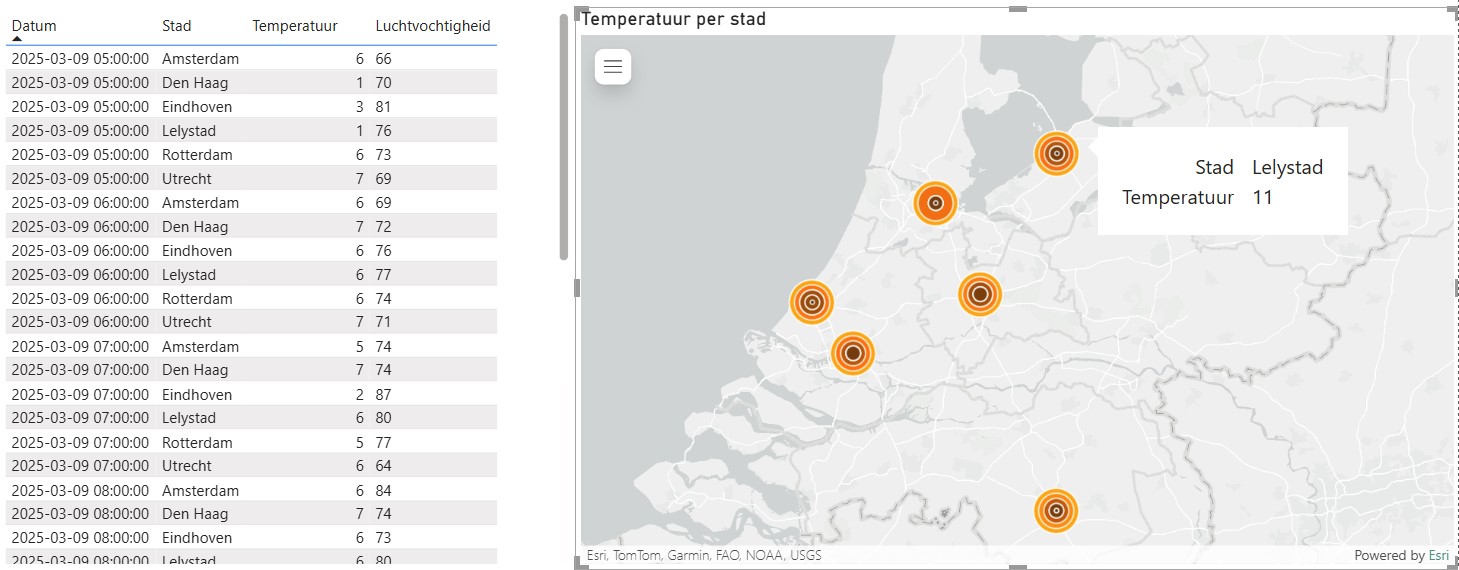Click humidity value 87 in Eindhoven row
This screenshot has height=570, width=1459.
pos(383,395)
